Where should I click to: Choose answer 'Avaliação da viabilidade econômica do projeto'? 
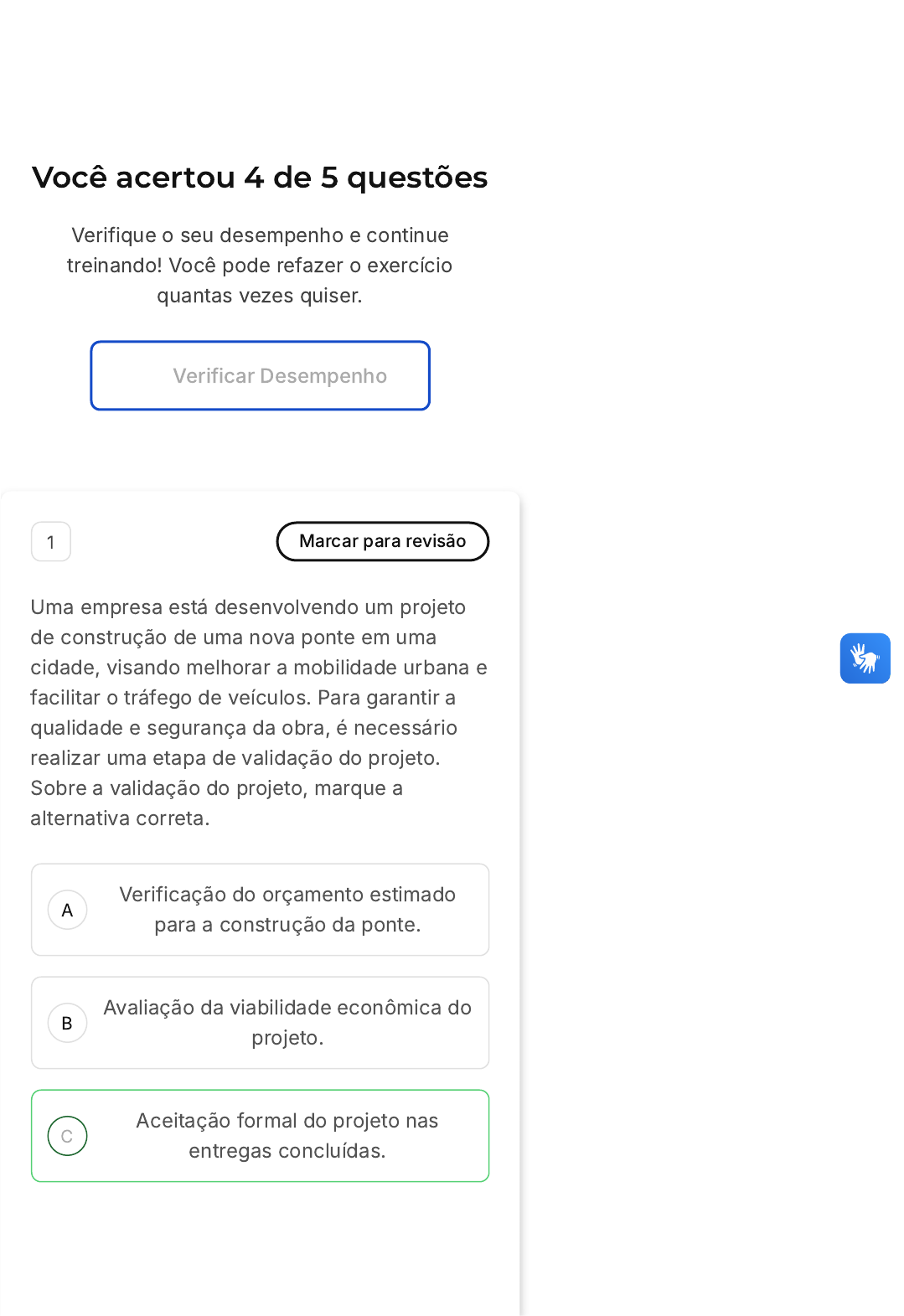coord(261,1023)
